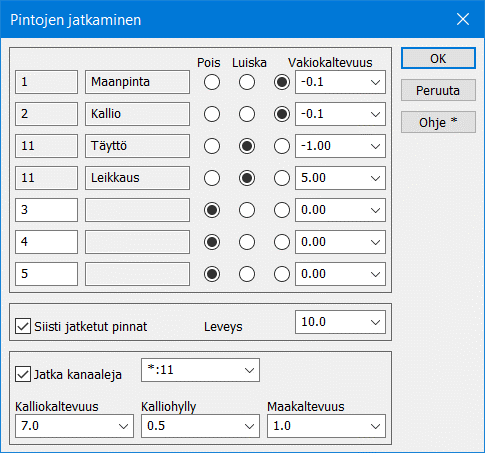Click surface number field containing 3
The height and width of the screenshot is (453, 485).
point(46,210)
